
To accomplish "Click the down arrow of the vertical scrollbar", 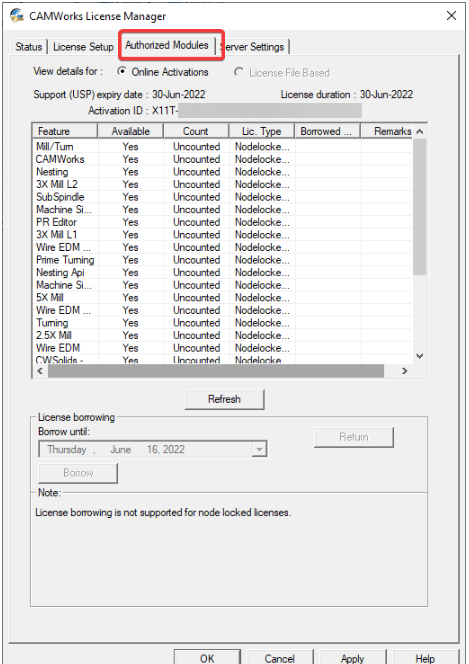I will pyautogui.click(x=419, y=356).
